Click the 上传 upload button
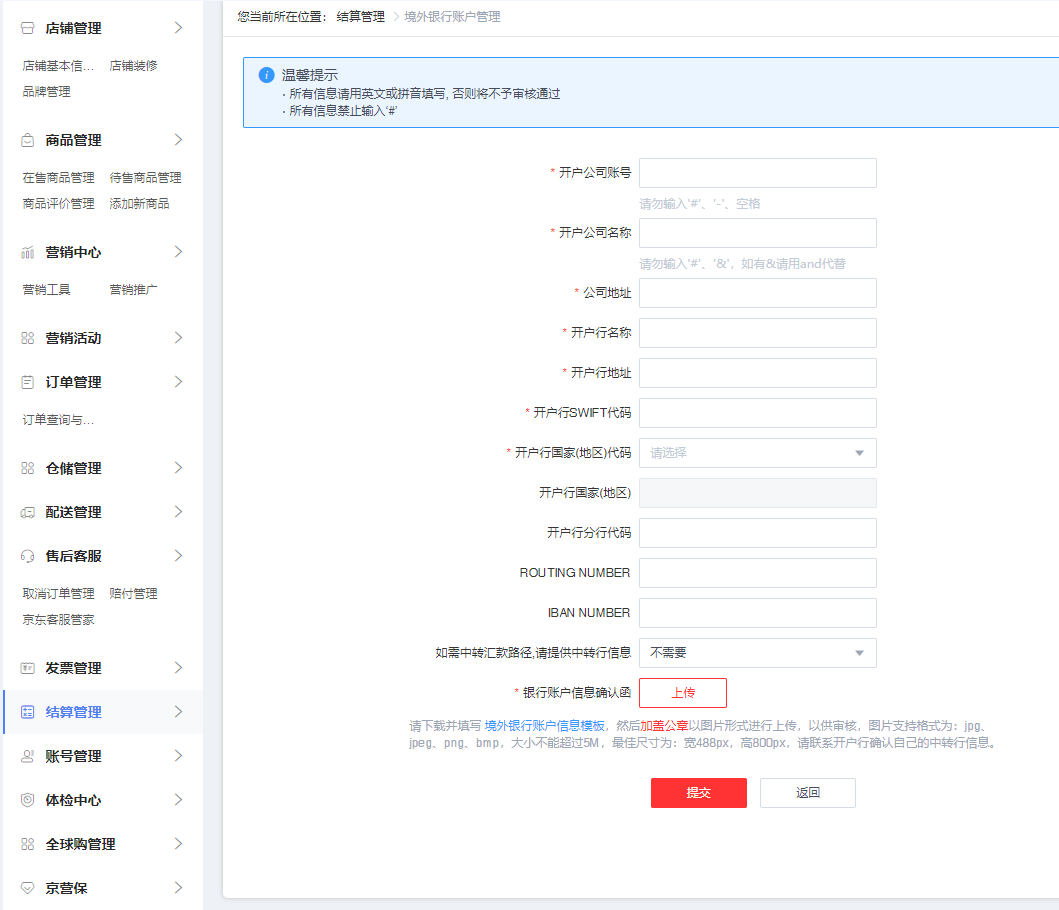The image size is (1059, 910). (x=682, y=692)
